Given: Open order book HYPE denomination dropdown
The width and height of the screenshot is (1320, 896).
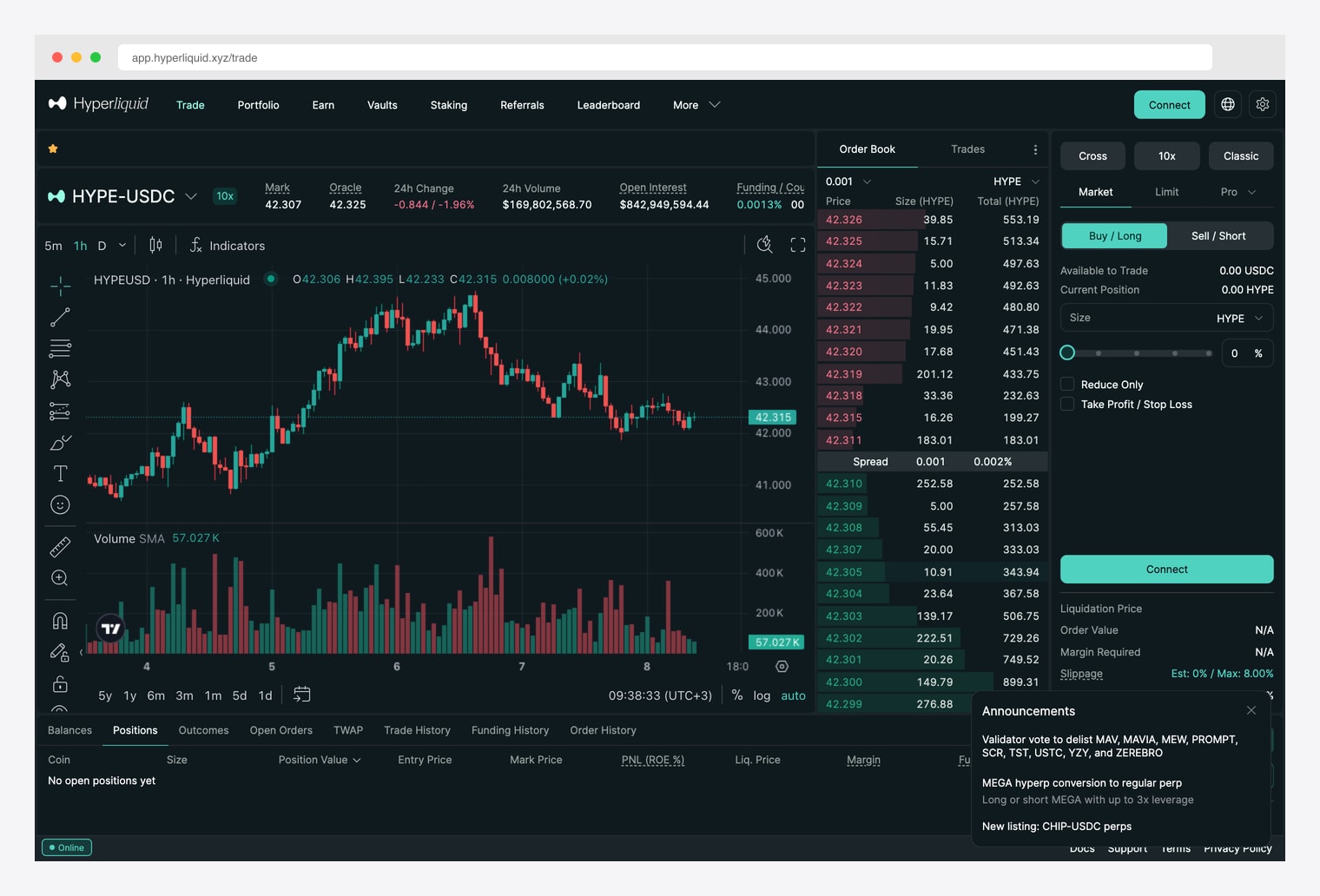Looking at the screenshot, I should 1016,181.
